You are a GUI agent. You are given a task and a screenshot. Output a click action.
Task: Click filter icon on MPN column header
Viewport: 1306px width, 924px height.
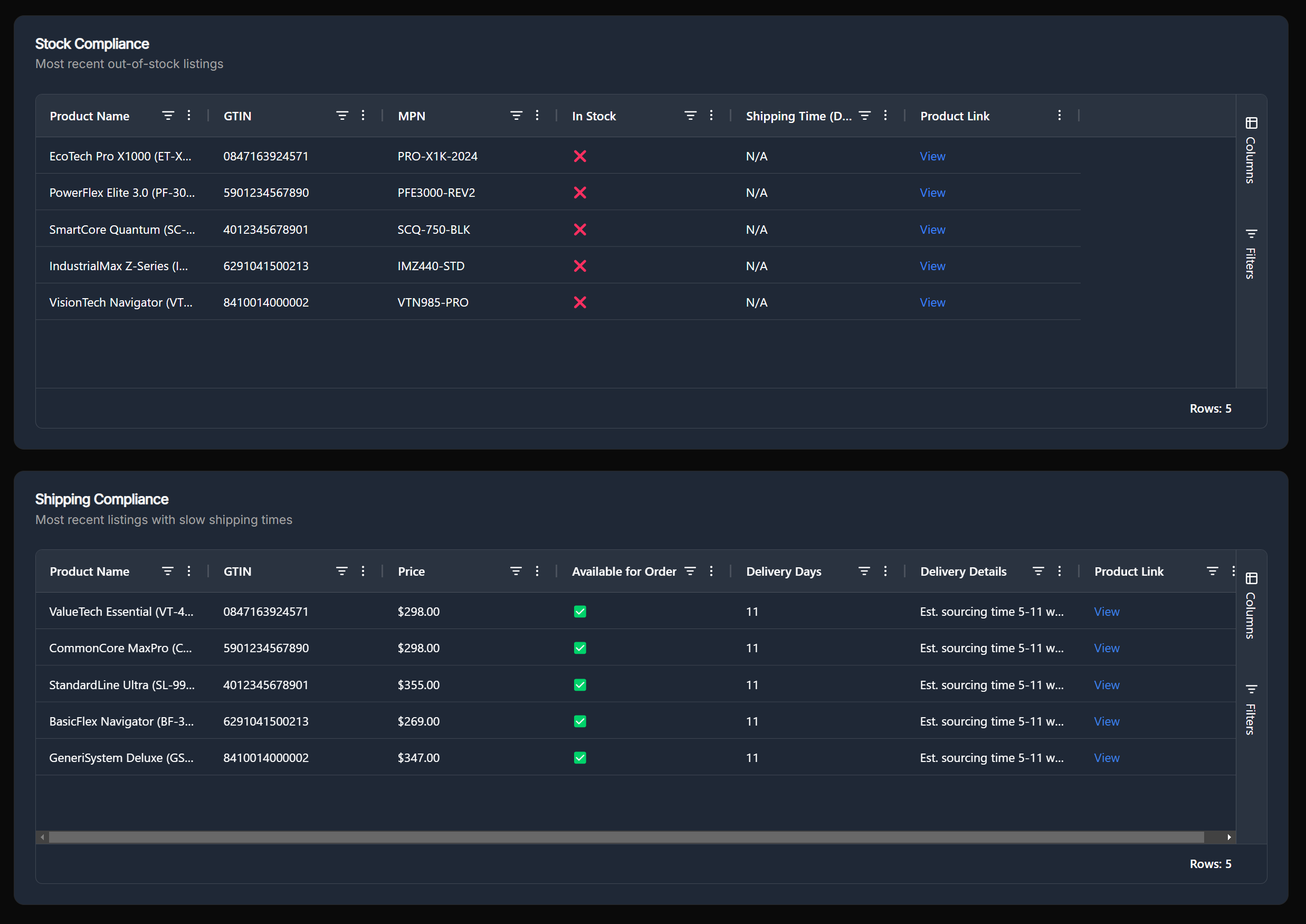click(x=516, y=116)
